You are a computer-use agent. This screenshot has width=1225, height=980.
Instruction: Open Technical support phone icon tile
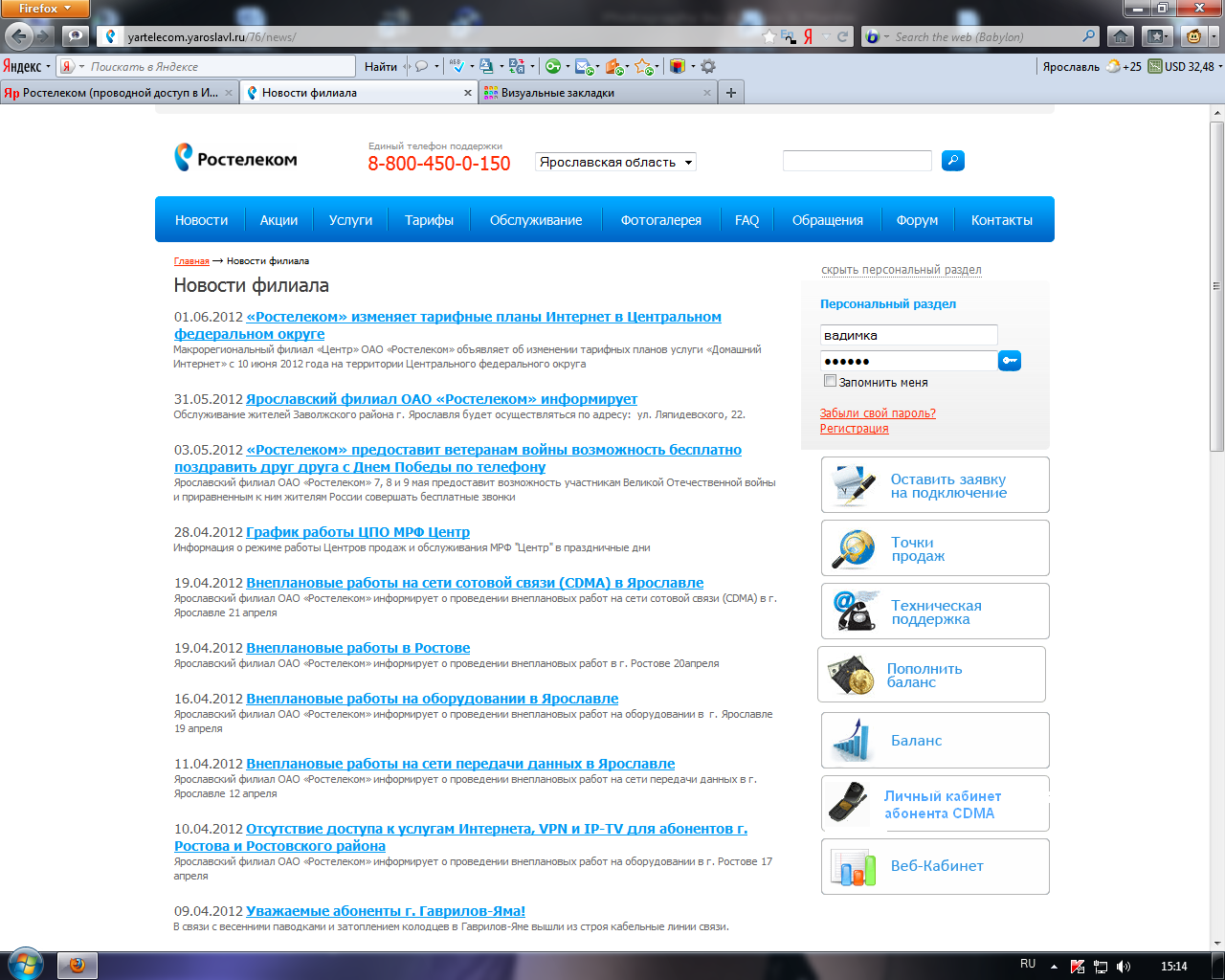tap(854, 611)
